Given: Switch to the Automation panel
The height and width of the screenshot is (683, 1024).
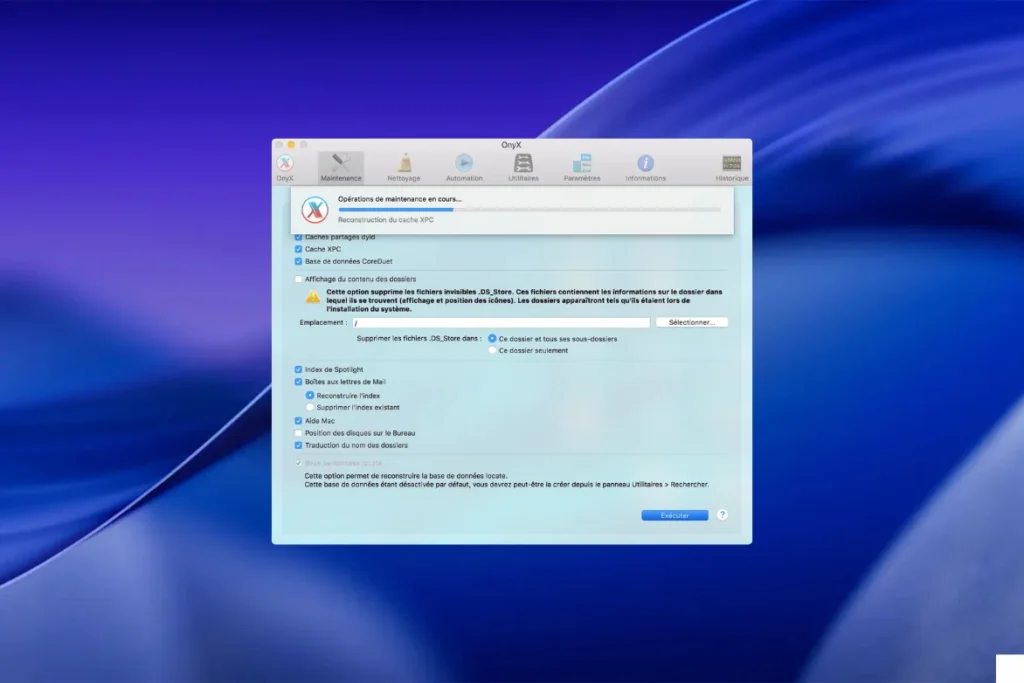Looking at the screenshot, I should 464,165.
